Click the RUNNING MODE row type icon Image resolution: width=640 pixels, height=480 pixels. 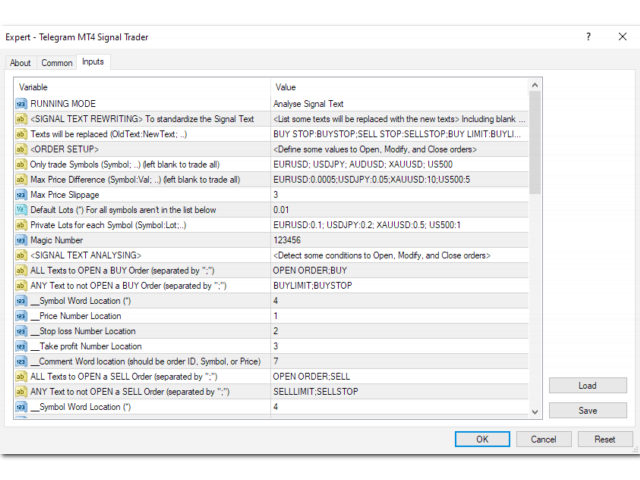pos(21,104)
